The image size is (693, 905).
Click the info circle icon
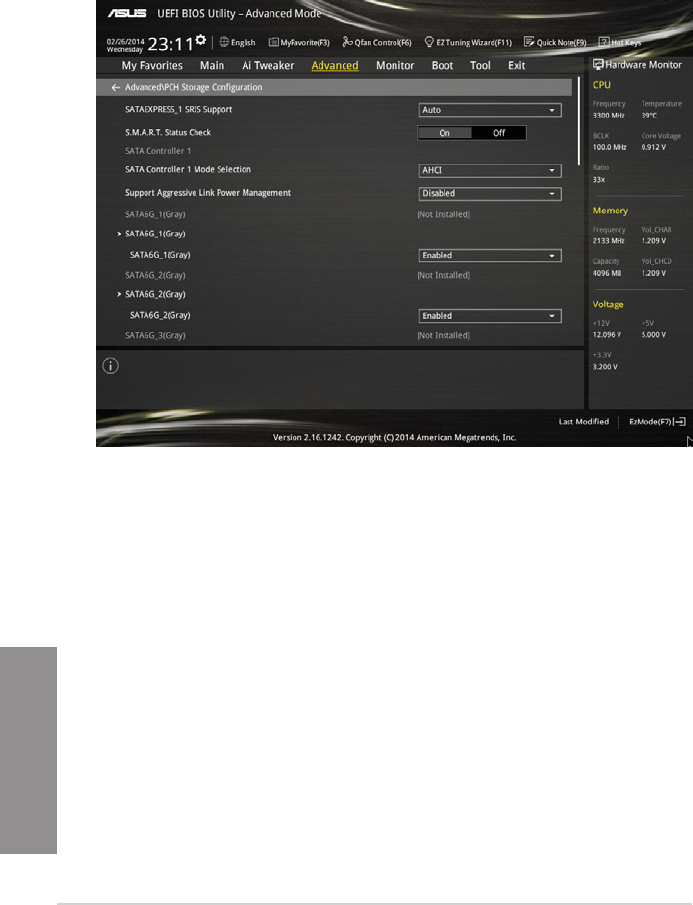(110, 366)
